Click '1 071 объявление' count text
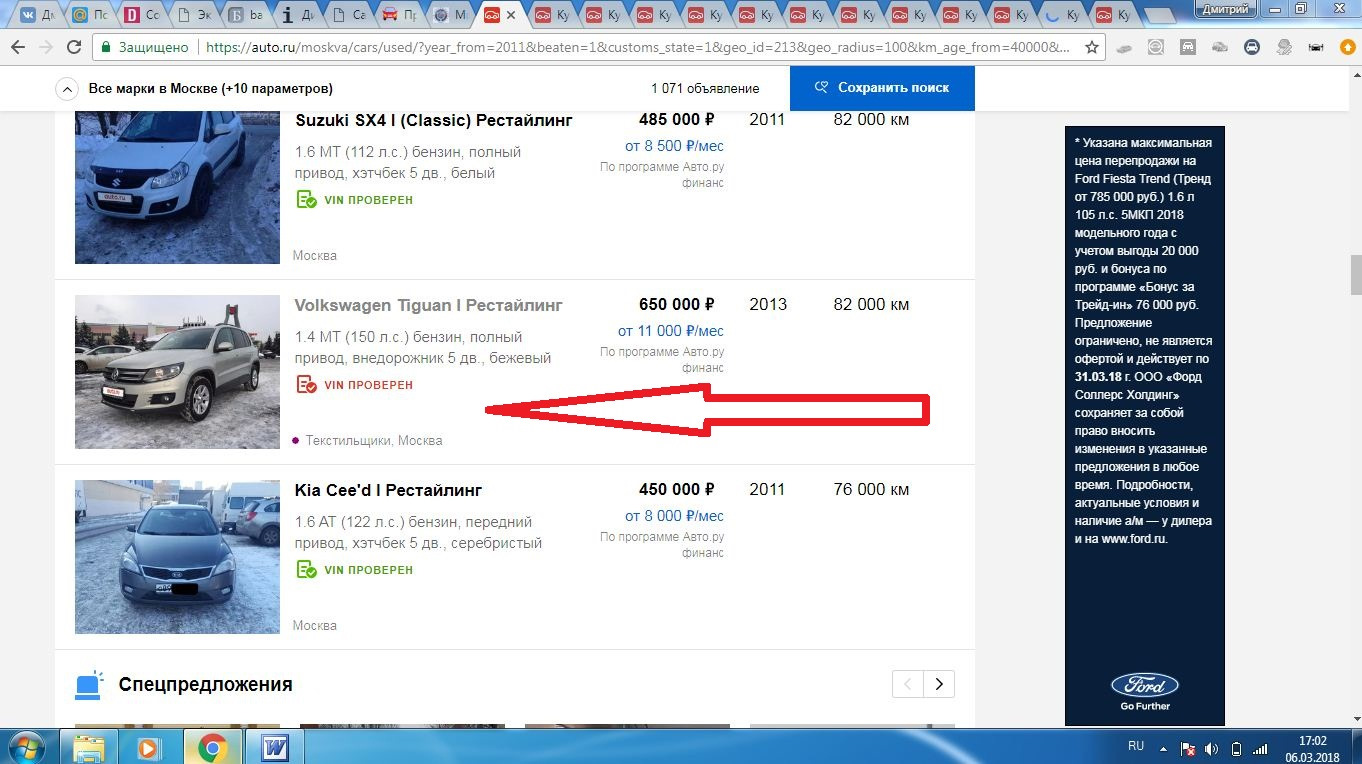 coord(705,88)
